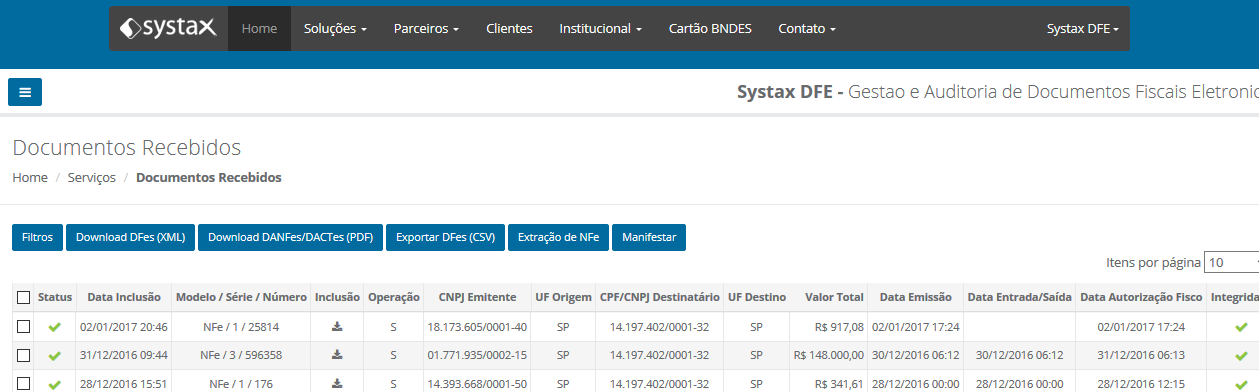Check the row for NFe / 1 / 25814
1259x392 pixels.
23,326
